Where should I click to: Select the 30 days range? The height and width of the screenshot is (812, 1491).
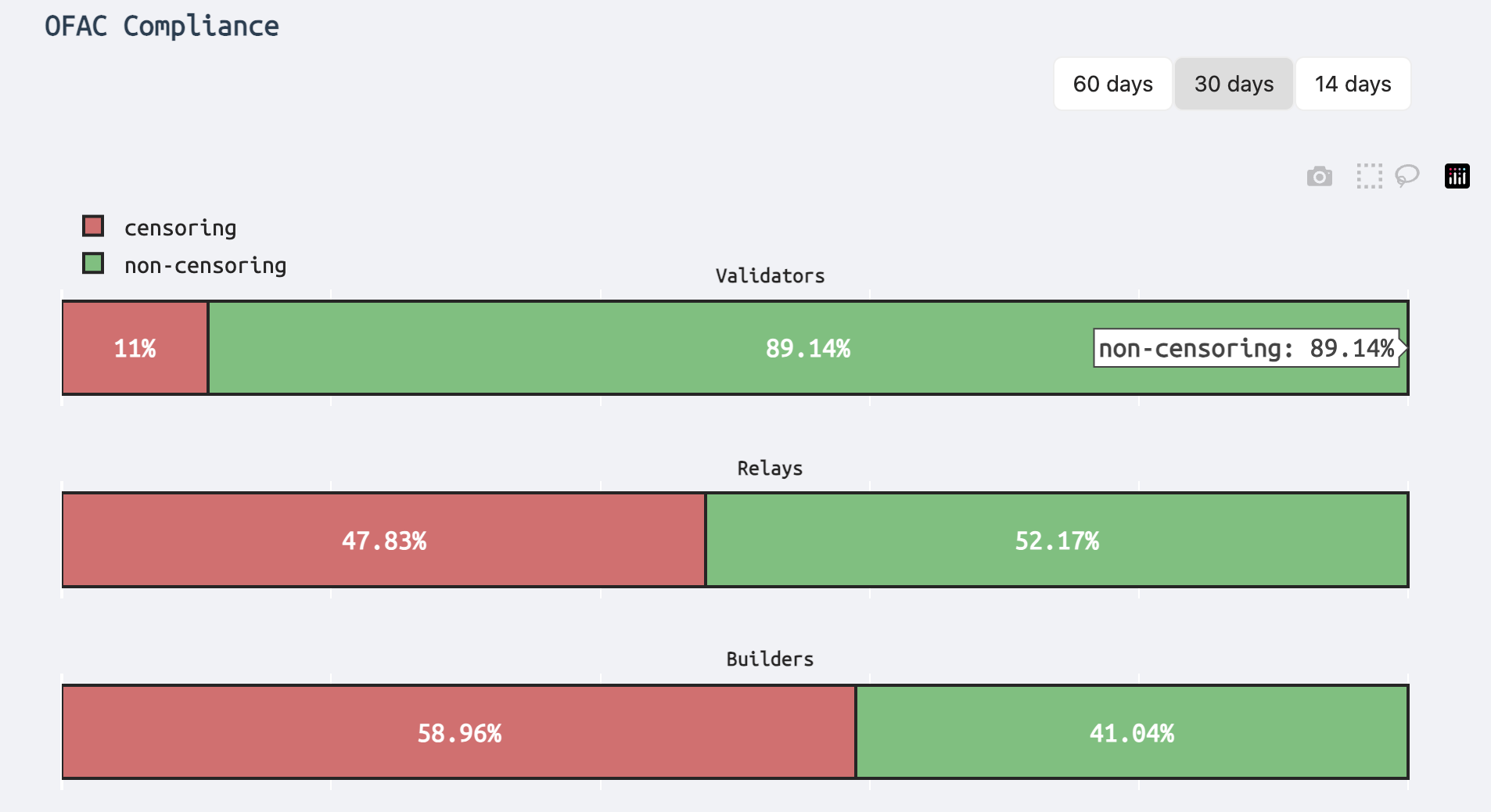[1234, 84]
